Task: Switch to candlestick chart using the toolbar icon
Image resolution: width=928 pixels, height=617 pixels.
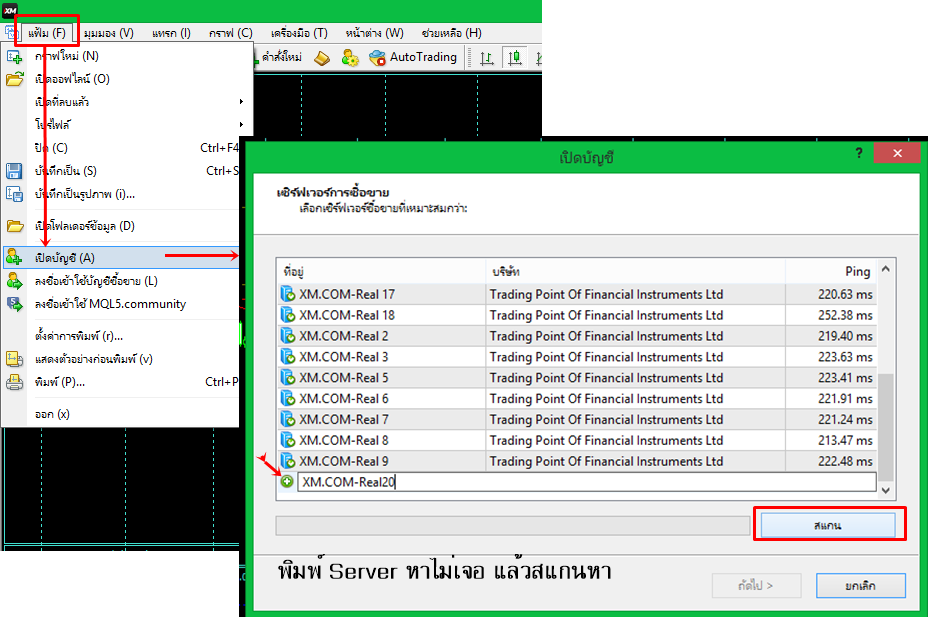Action: point(515,58)
